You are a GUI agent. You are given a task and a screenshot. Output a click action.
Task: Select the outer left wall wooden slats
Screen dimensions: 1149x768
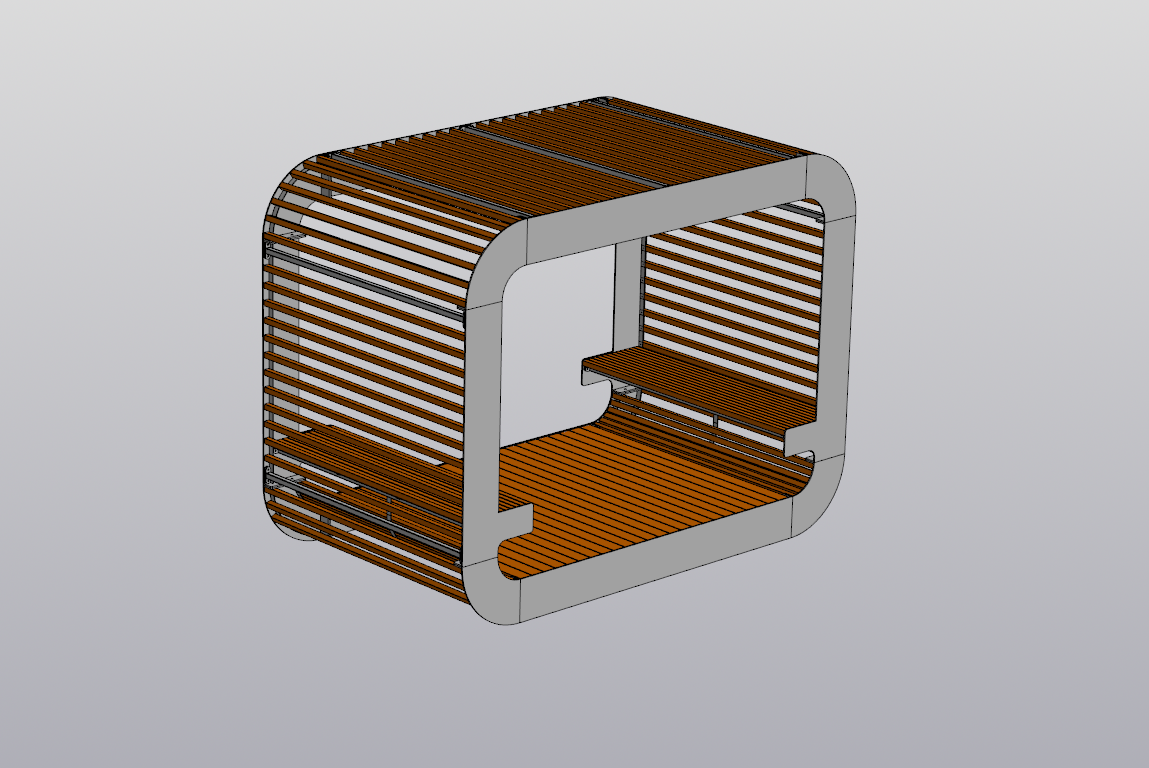(x=360, y=330)
